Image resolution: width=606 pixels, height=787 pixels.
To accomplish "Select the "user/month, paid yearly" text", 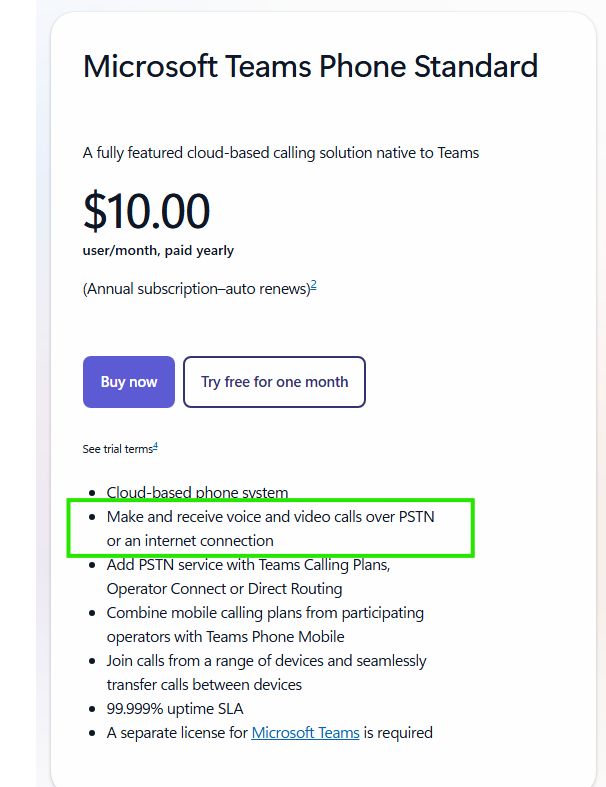I will coord(158,251).
